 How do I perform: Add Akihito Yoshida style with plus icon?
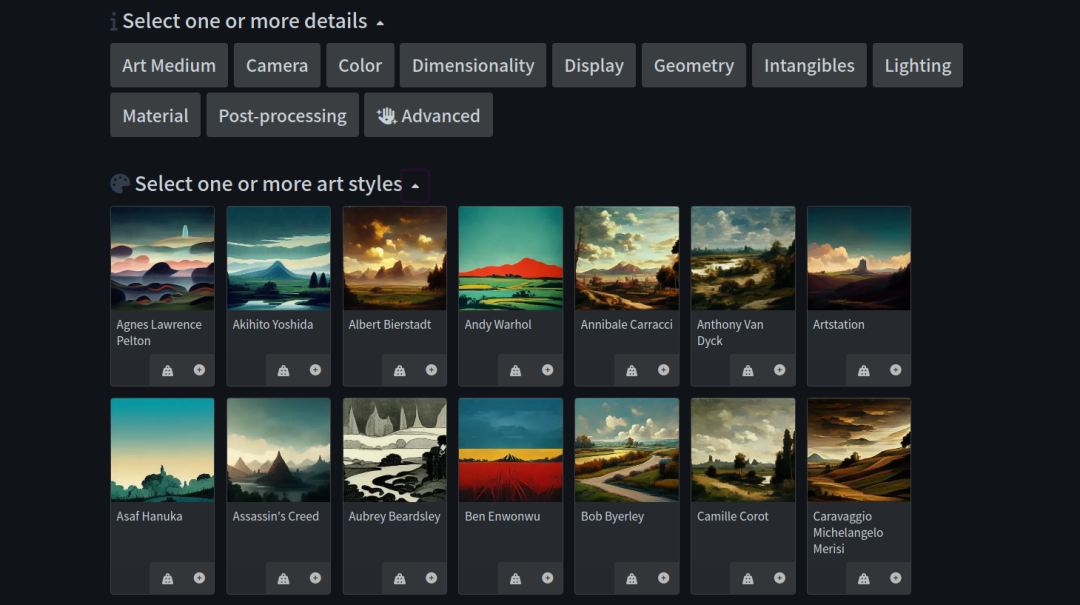(x=315, y=370)
